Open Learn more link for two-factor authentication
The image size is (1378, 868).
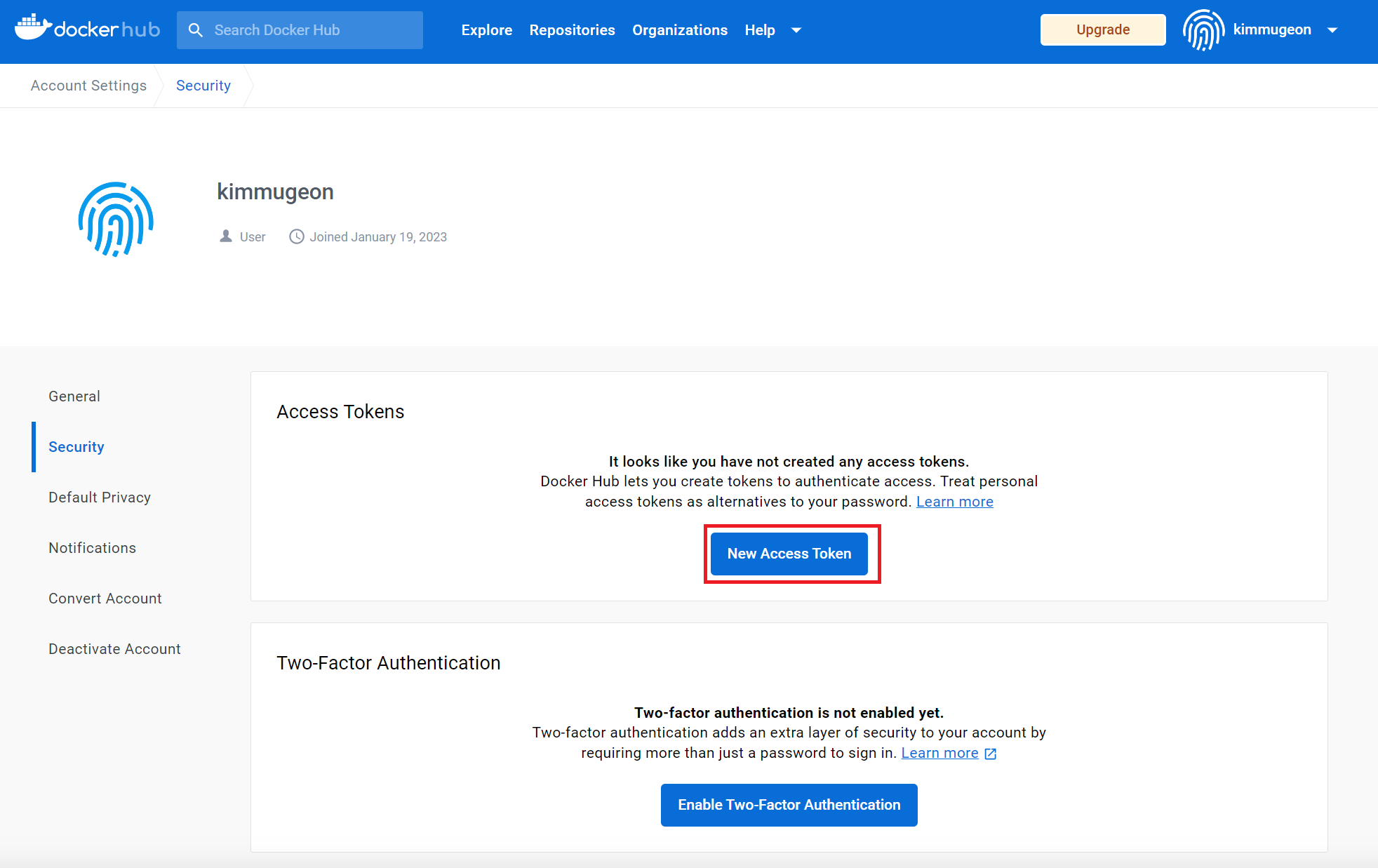939,753
